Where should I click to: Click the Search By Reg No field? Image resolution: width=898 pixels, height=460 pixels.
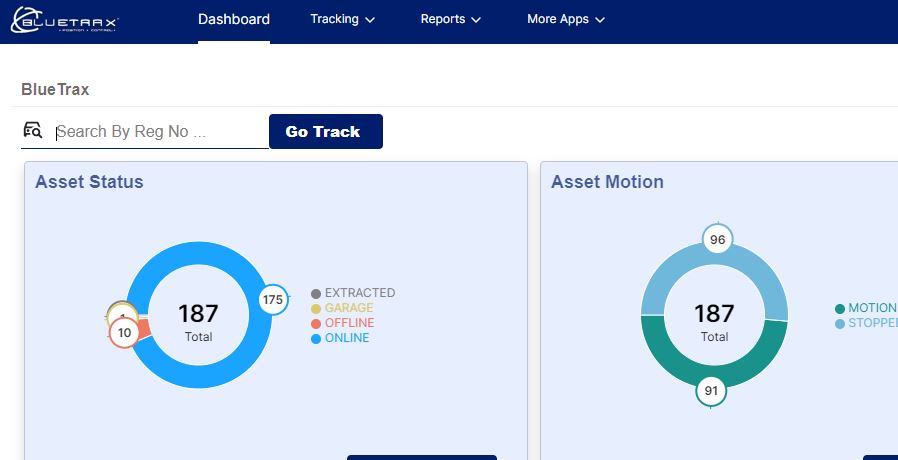pos(160,132)
